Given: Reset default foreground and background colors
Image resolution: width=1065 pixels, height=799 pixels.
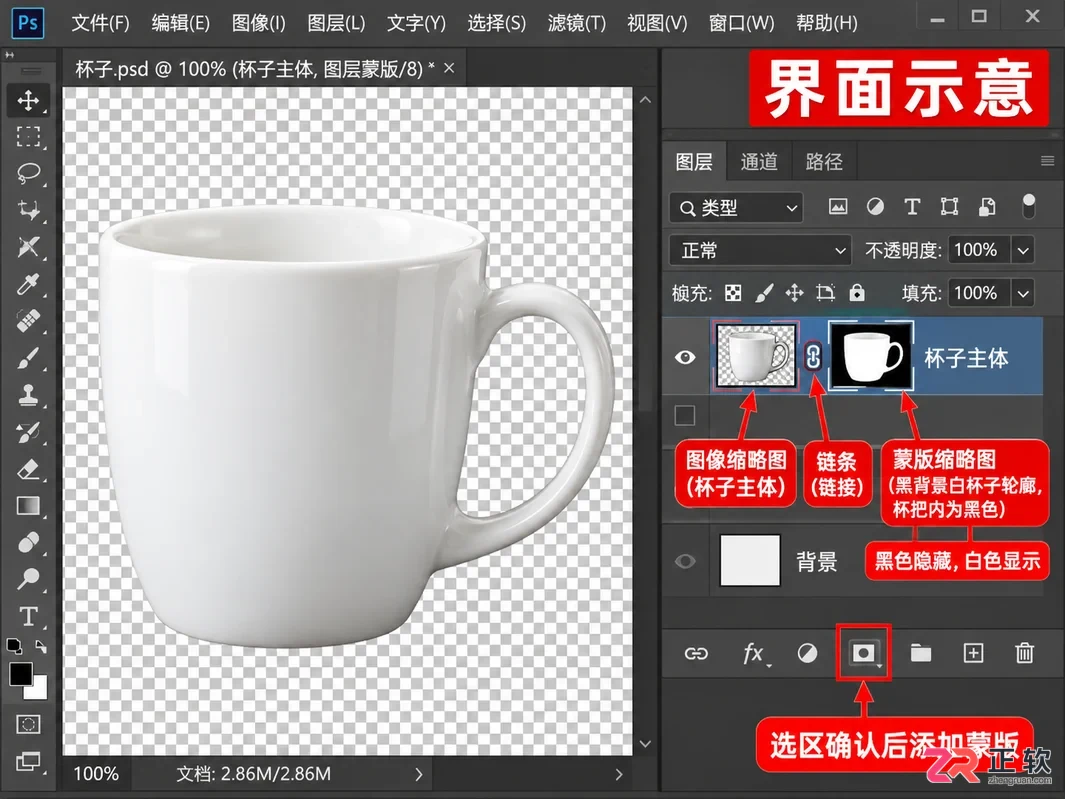Looking at the screenshot, I should [x=14, y=645].
